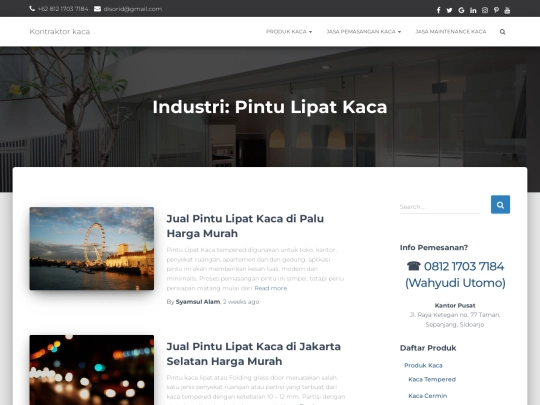This screenshot has width=540, height=405.
Task: Open the search icon in the navigation menu
Action: click(502, 32)
